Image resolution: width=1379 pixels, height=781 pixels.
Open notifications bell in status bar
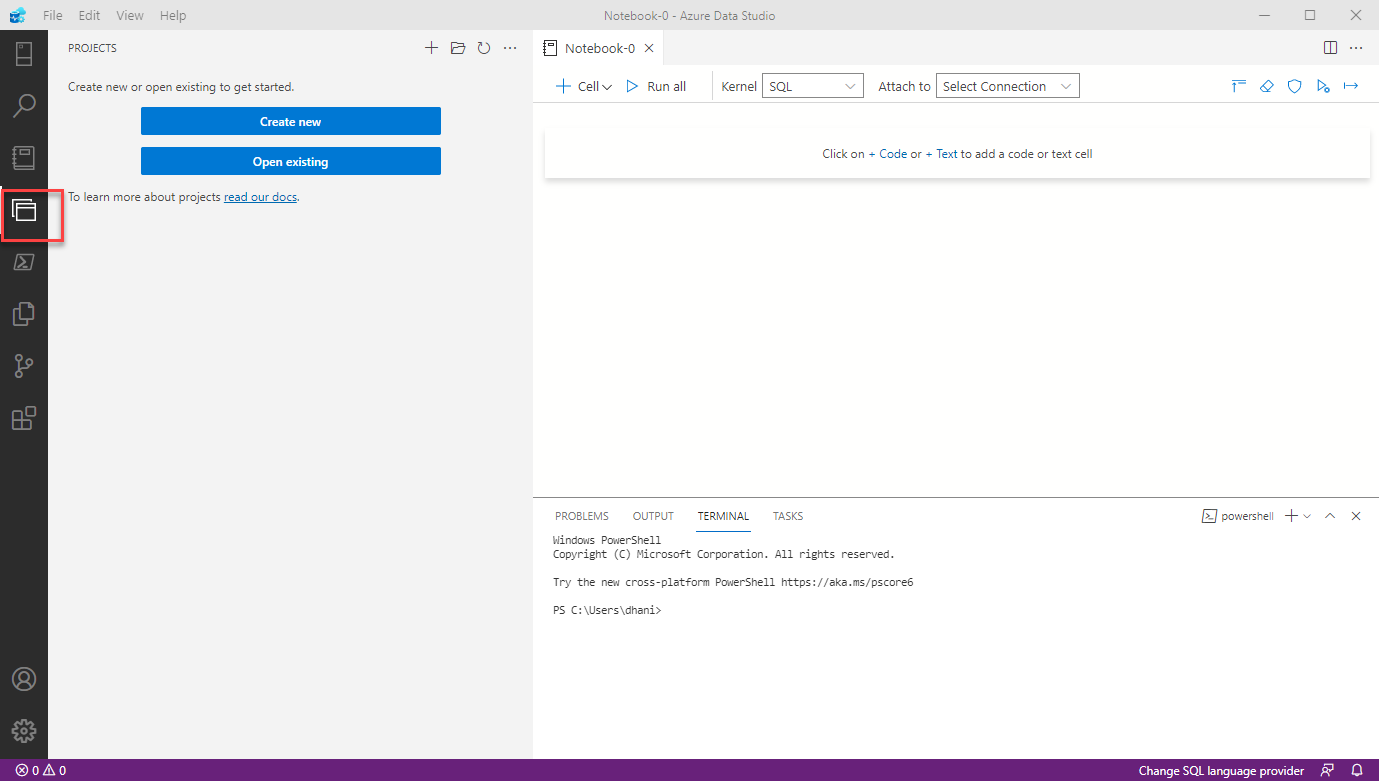(x=1357, y=770)
